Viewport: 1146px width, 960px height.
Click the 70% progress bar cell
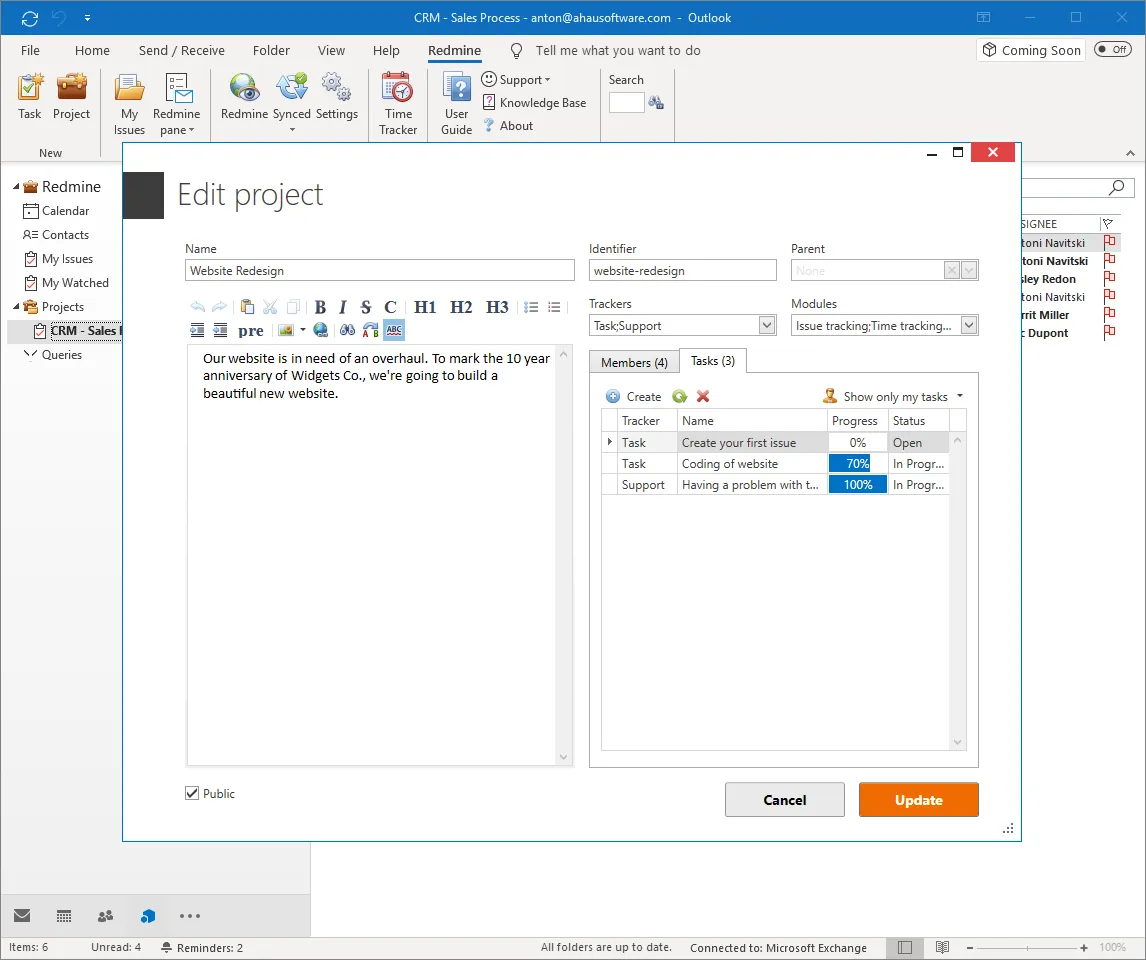click(x=857, y=463)
